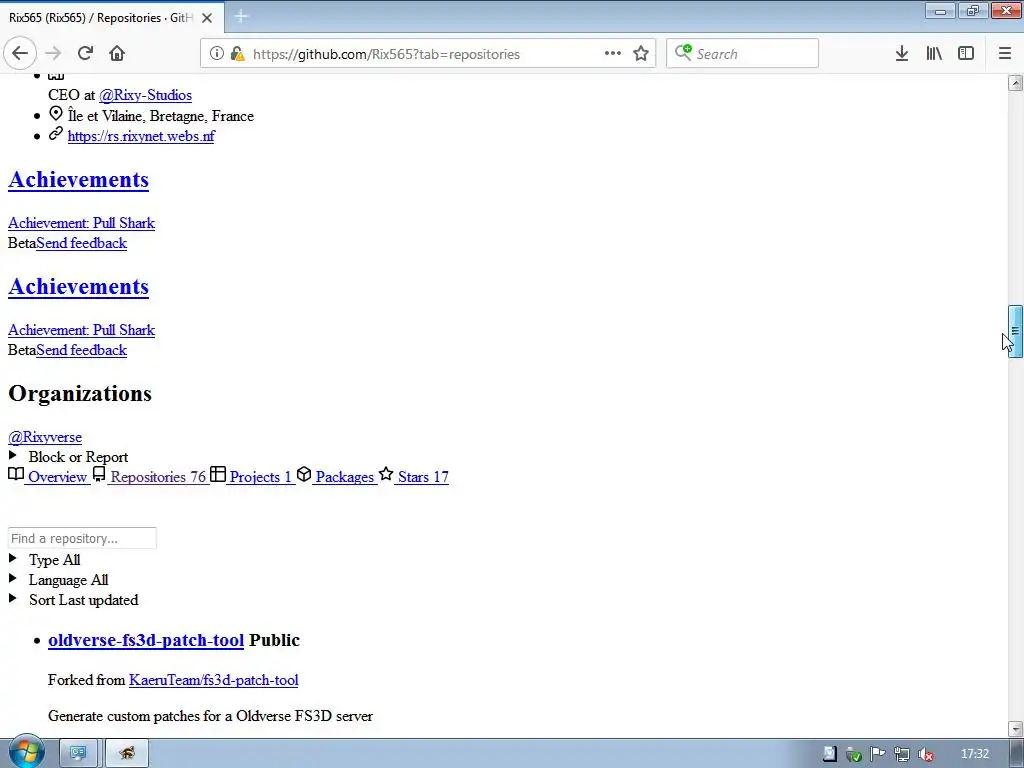Open the first Achievements heading link
Viewport: 1024px width, 768px height.
pyautogui.click(x=78, y=180)
